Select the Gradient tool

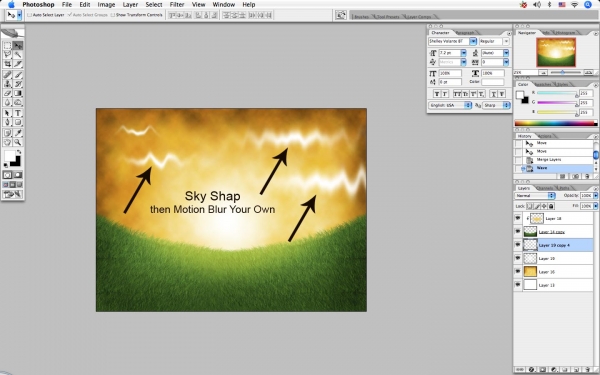pos(18,93)
